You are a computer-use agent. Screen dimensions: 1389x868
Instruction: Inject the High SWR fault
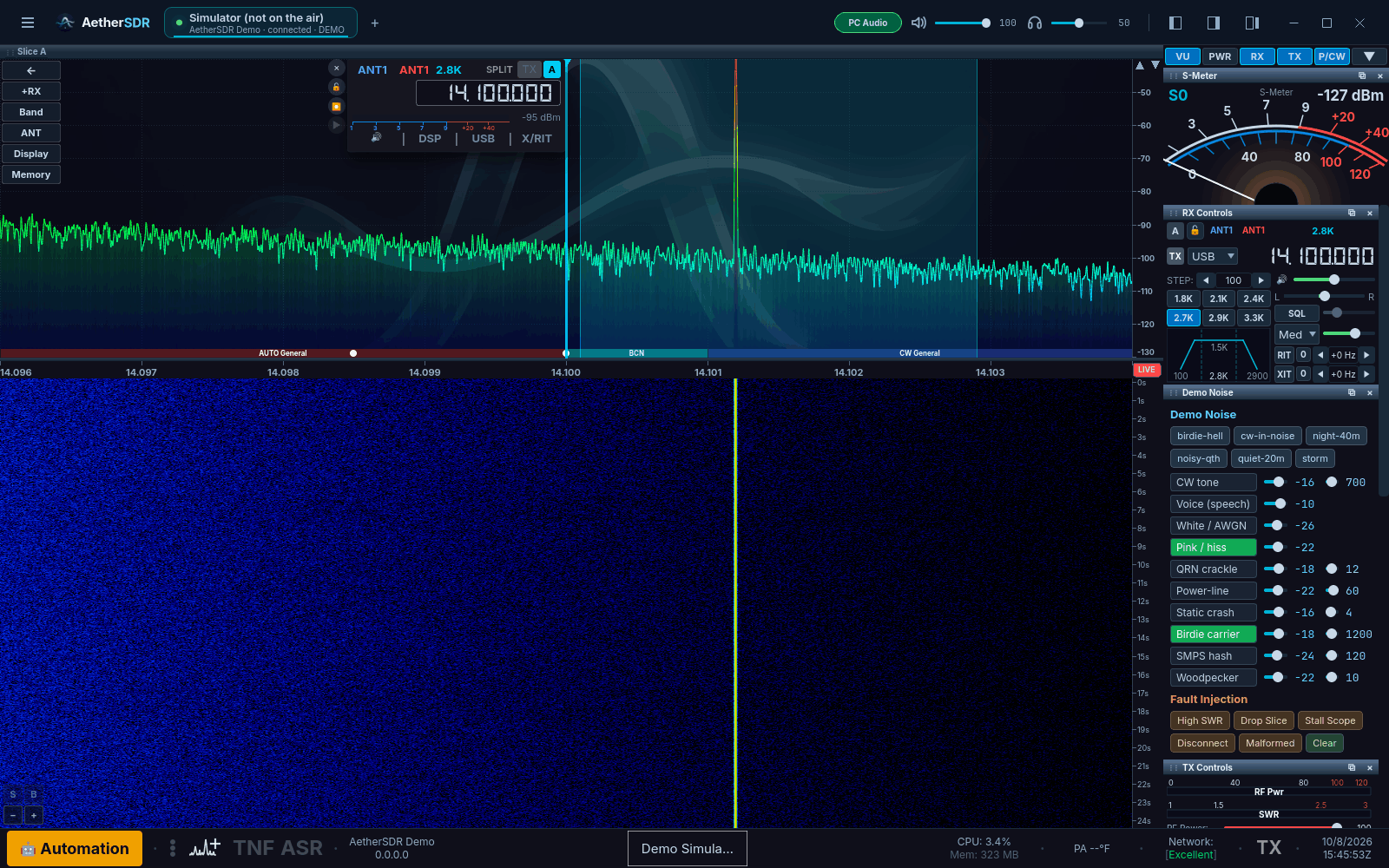click(x=1200, y=720)
